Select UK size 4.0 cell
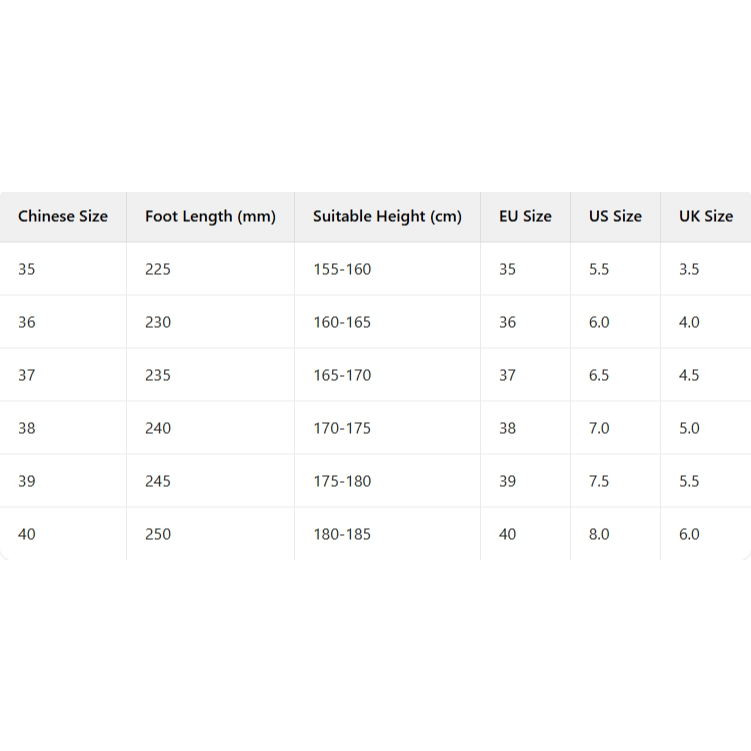This screenshot has width=751, height=751. (706, 322)
